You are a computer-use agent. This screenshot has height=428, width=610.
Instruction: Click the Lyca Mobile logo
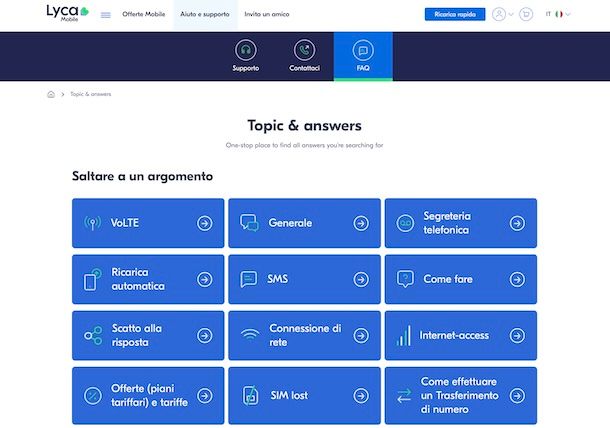pos(68,13)
